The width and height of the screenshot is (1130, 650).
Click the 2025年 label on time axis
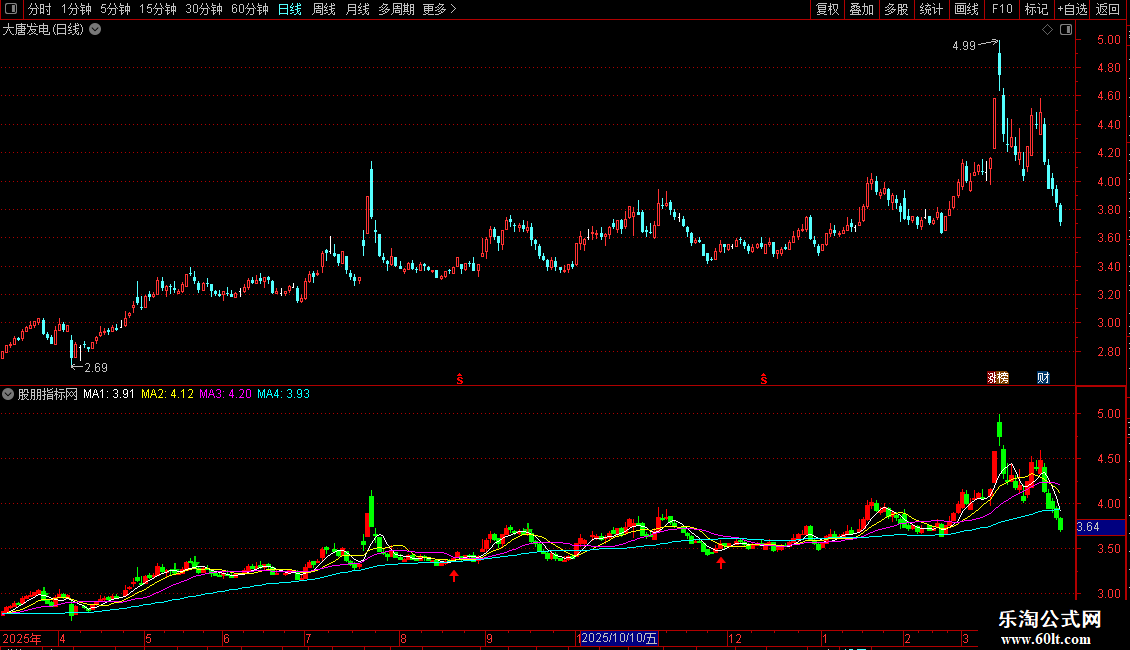coord(22,638)
